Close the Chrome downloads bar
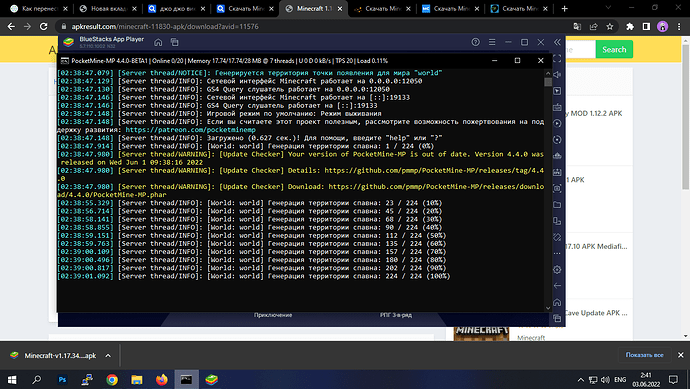 [x=681, y=355]
